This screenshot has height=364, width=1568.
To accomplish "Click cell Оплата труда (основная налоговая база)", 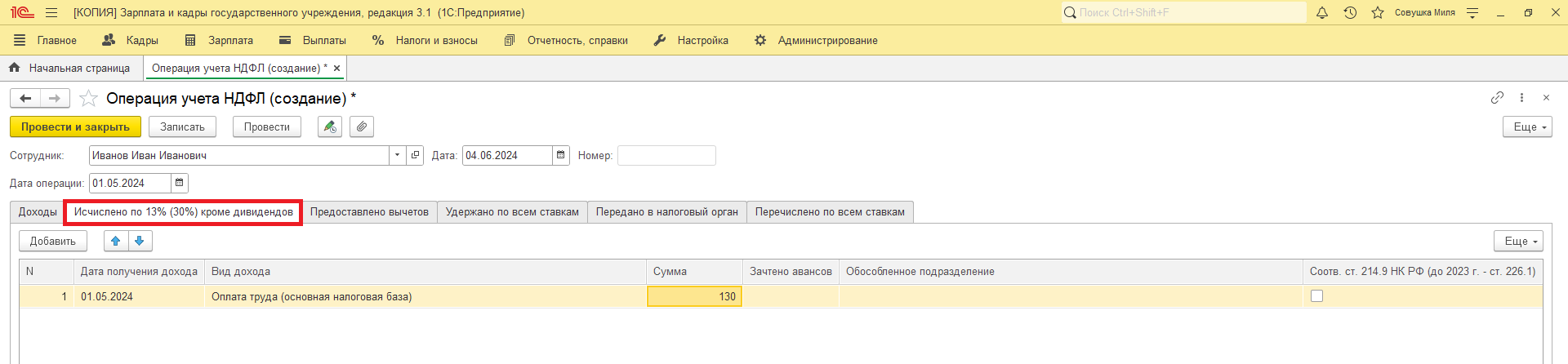I will (425, 296).
